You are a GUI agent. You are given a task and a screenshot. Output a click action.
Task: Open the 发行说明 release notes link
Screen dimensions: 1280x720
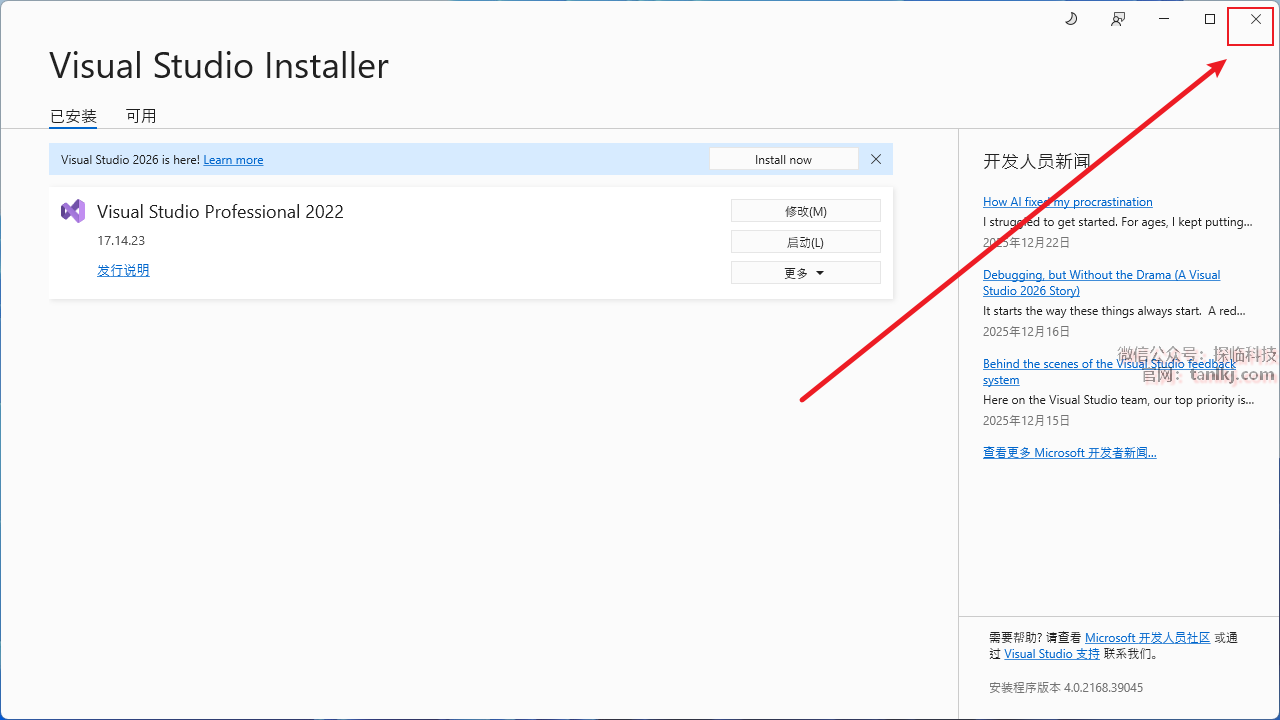[x=123, y=270]
